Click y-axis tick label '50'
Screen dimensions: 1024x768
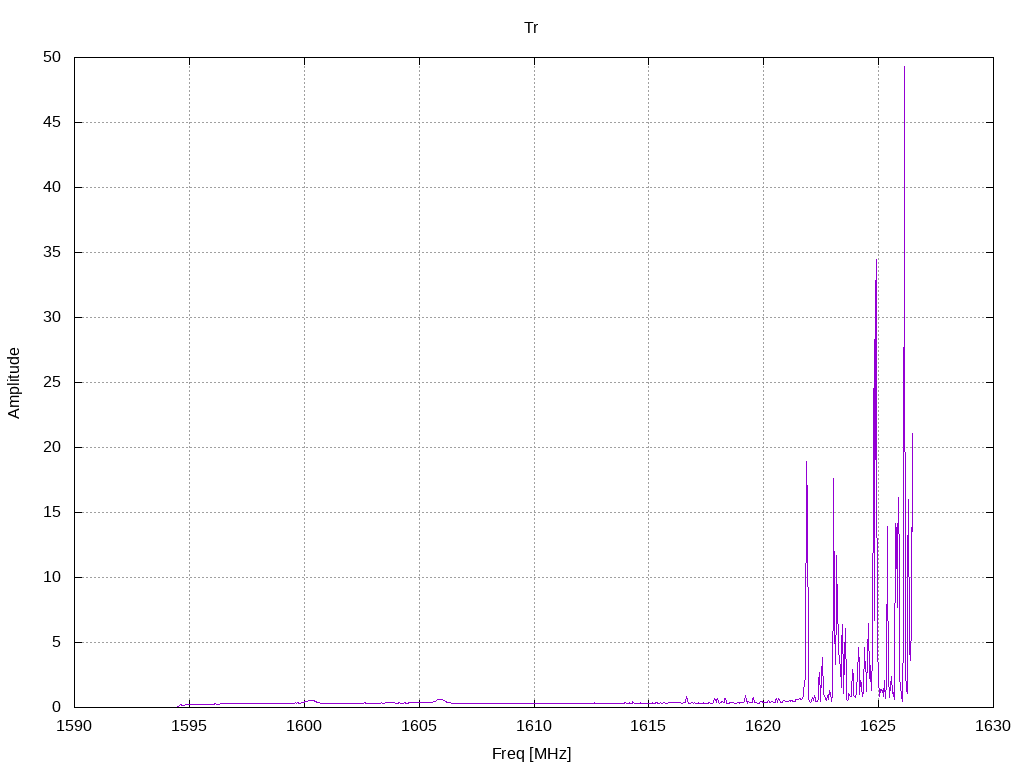(x=52, y=57)
